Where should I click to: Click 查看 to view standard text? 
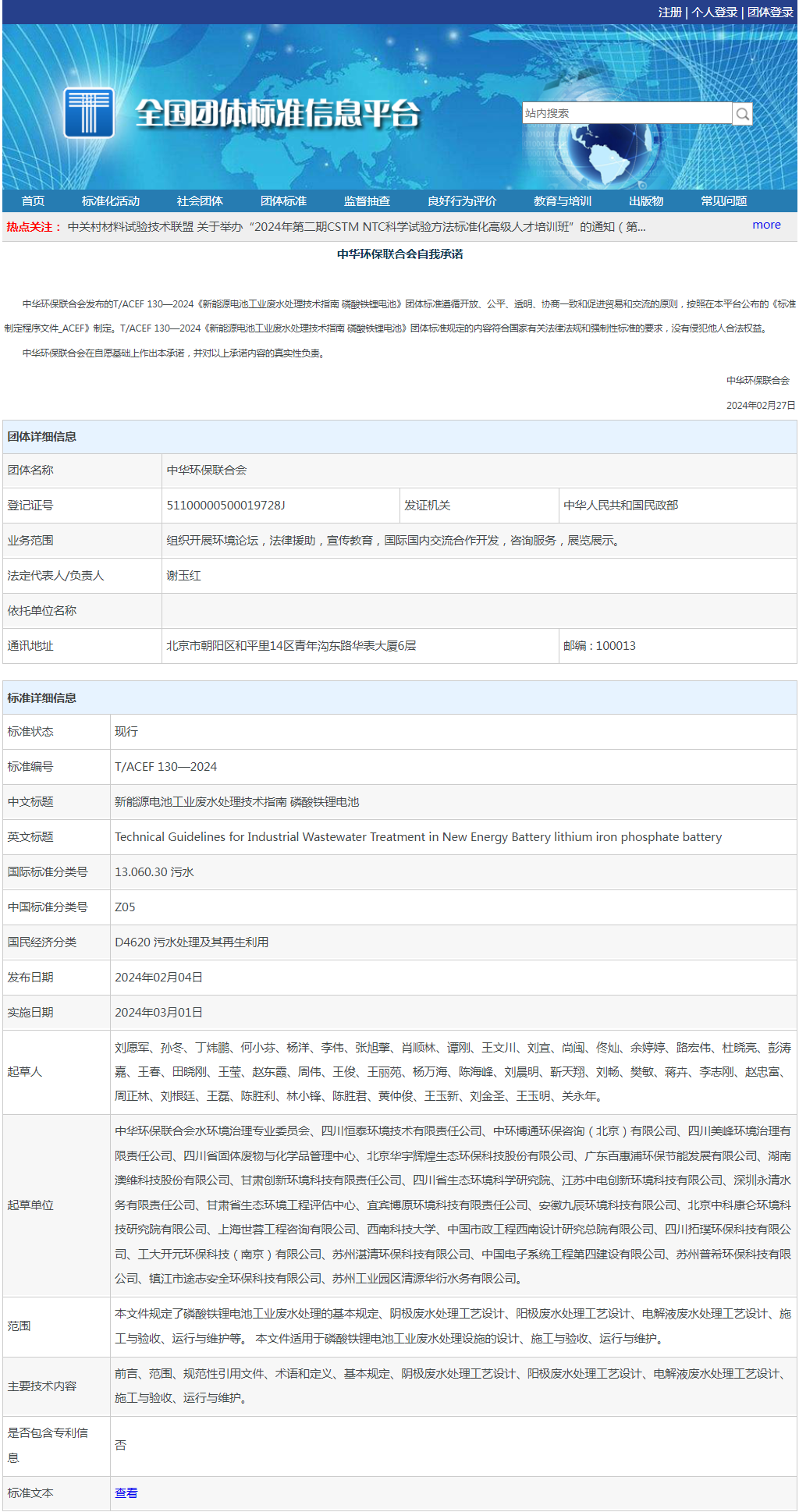126,1492
